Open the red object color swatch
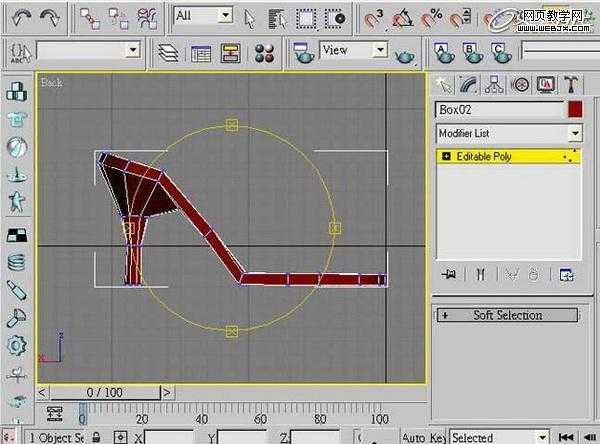Viewport: 600px width, 444px height. point(575,109)
